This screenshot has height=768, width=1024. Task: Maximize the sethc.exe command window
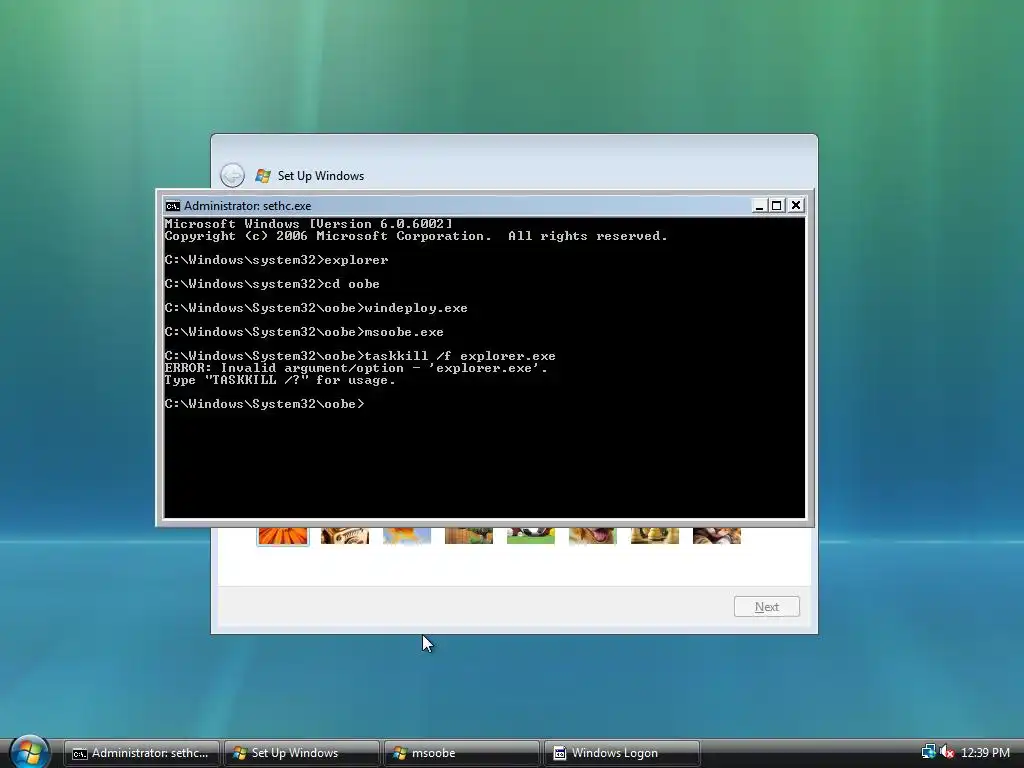click(776, 206)
